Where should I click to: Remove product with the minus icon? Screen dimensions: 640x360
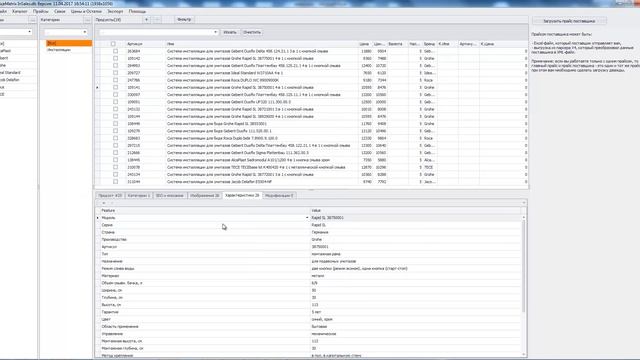[x=157, y=20]
